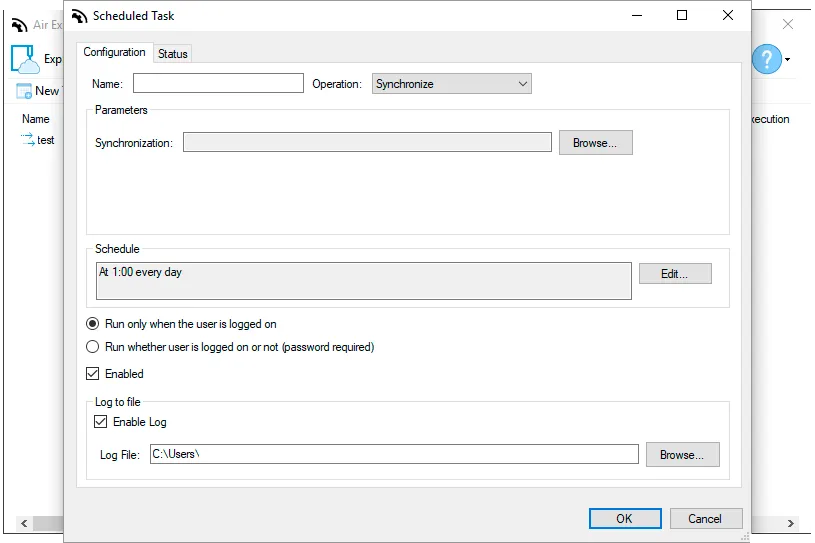
Task: Click the Air Explorer logo in background window
Action: coord(19,24)
